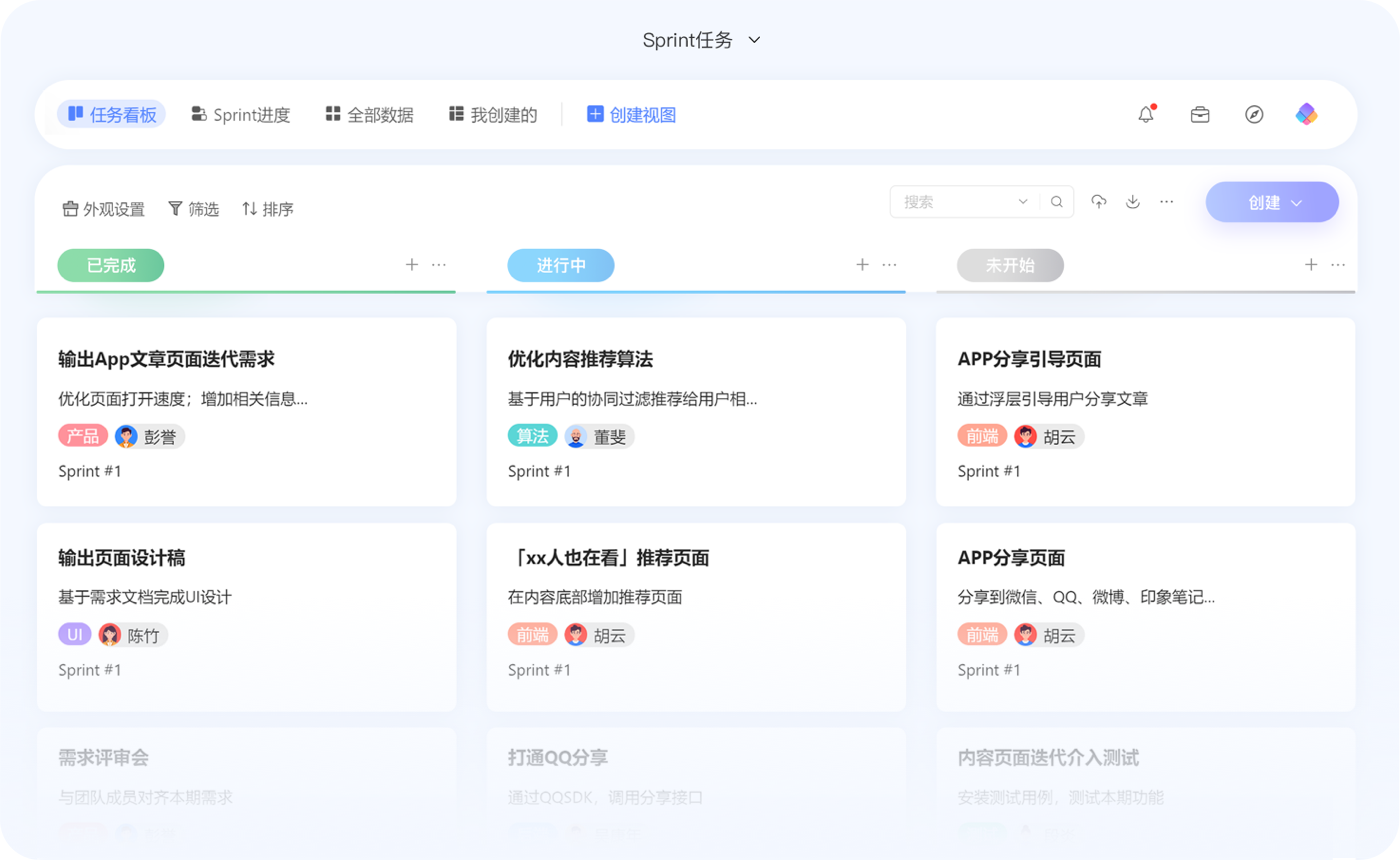The width and height of the screenshot is (1400, 860).
Task: Open the 创建 dropdown button
Action: 1272,203
